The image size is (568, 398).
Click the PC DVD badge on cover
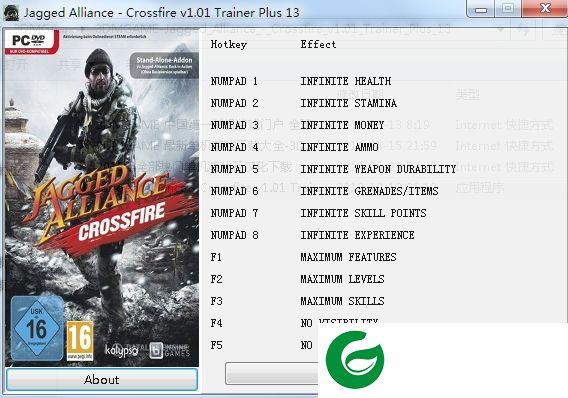click(x=31, y=42)
